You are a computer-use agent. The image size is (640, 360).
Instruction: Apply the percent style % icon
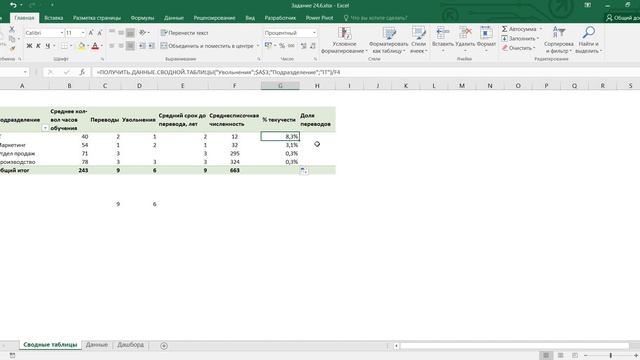point(282,46)
